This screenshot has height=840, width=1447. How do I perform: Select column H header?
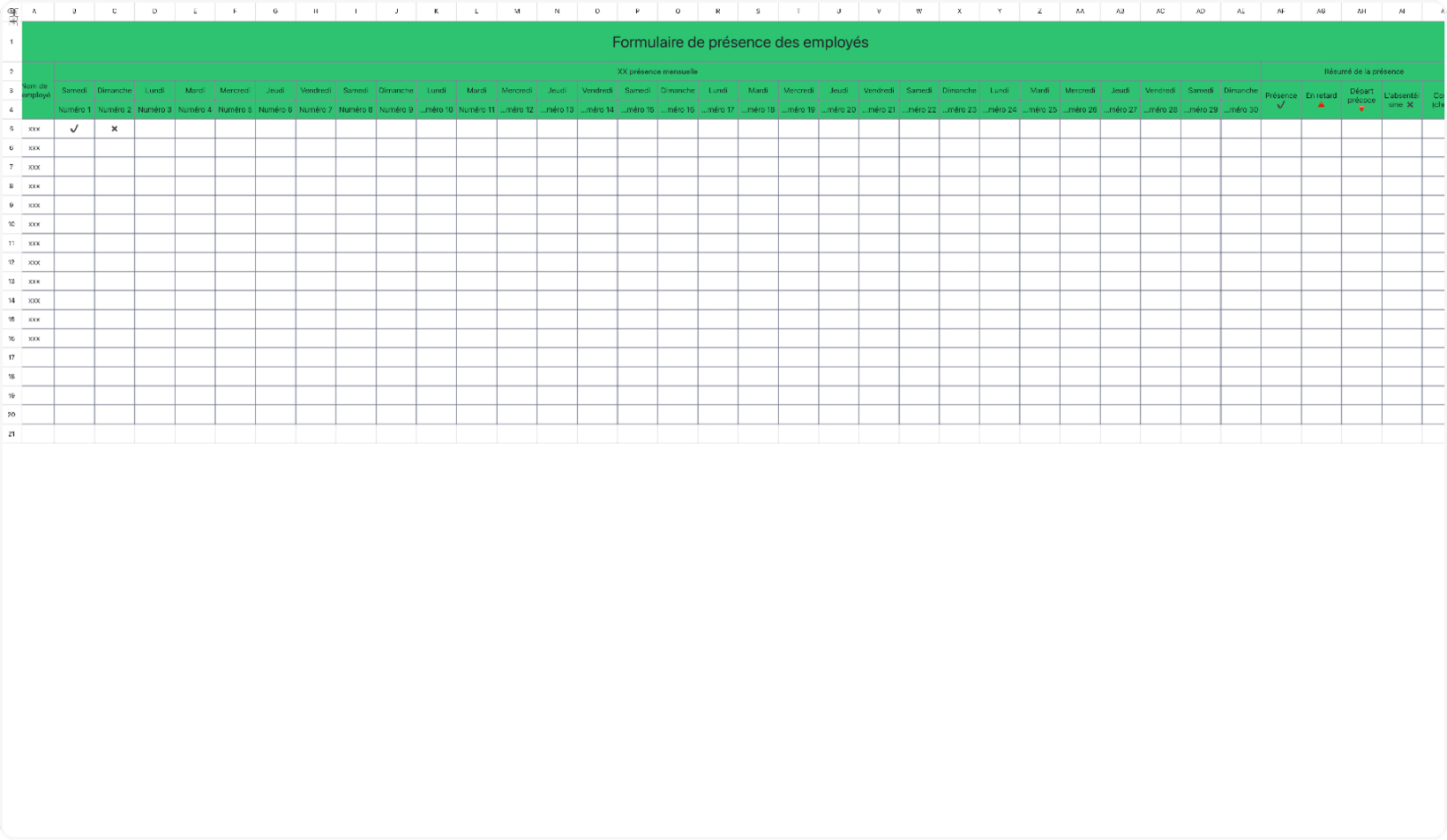pyautogui.click(x=316, y=11)
